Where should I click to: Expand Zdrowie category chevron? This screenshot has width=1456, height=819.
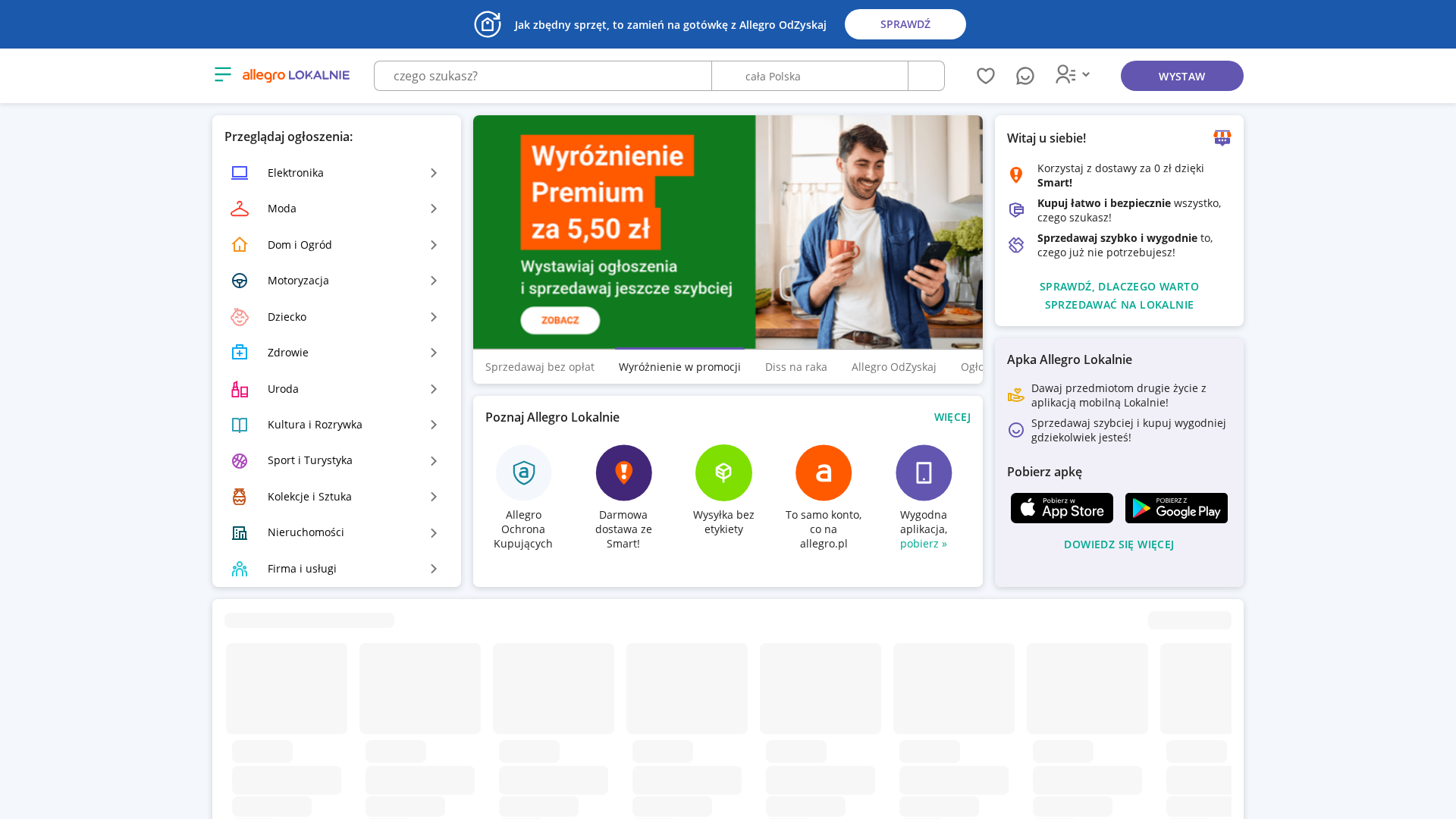[434, 353]
